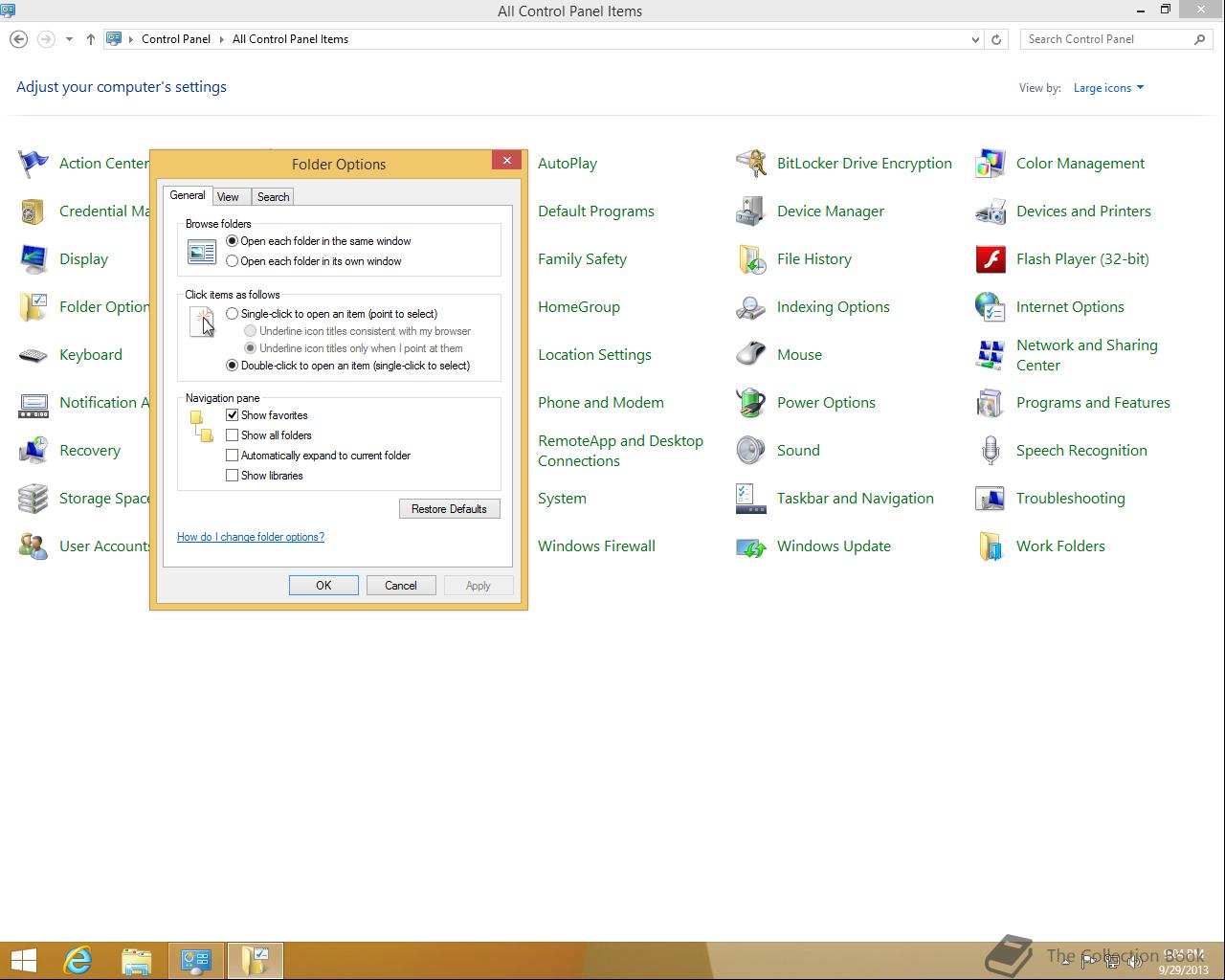
Task: Open the 'Large icons' View by dropdown
Action: pos(1108,88)
